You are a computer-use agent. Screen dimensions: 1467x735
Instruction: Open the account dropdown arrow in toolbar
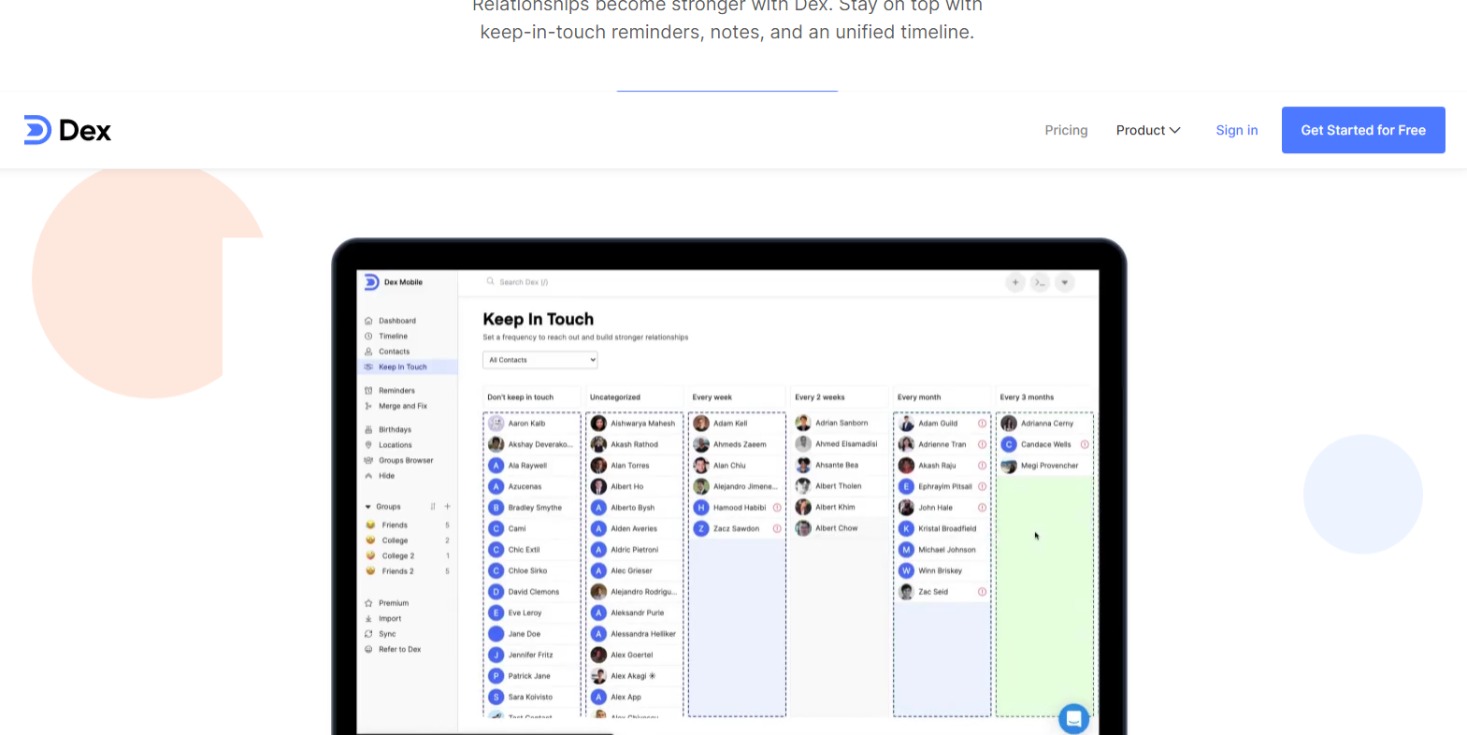(x=1065, y=283)
